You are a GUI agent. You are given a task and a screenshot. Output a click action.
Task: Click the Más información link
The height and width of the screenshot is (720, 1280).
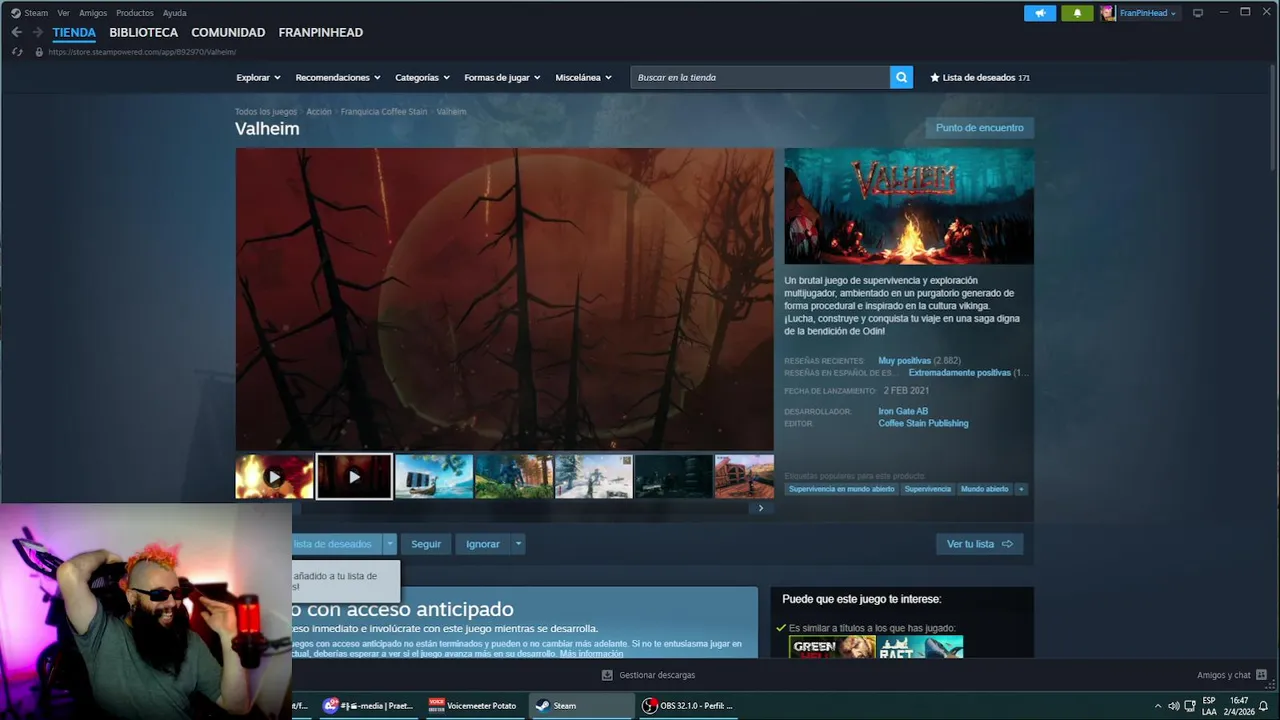pyautogui.click(x=591, y=654)
